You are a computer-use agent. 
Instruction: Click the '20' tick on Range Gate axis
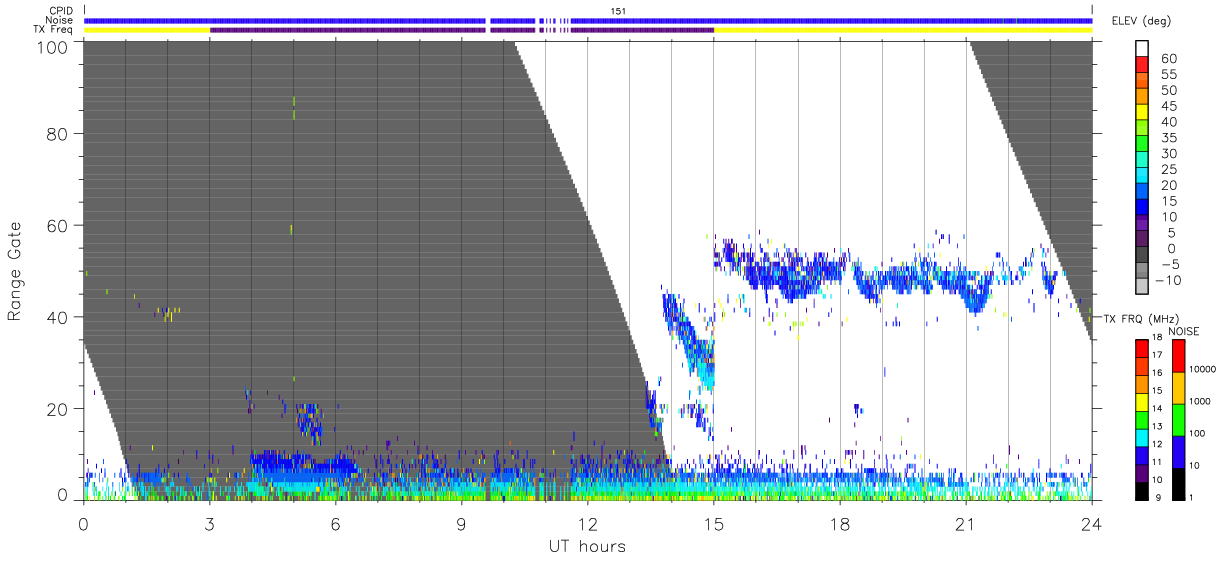tap(57, 409)
